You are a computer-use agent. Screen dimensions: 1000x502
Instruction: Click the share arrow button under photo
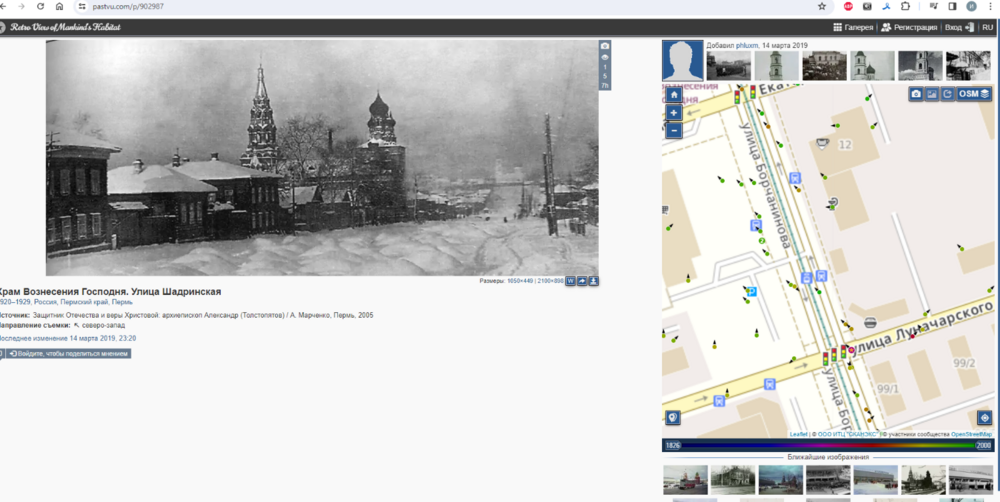pyautogui.click(x=582, y=281)
